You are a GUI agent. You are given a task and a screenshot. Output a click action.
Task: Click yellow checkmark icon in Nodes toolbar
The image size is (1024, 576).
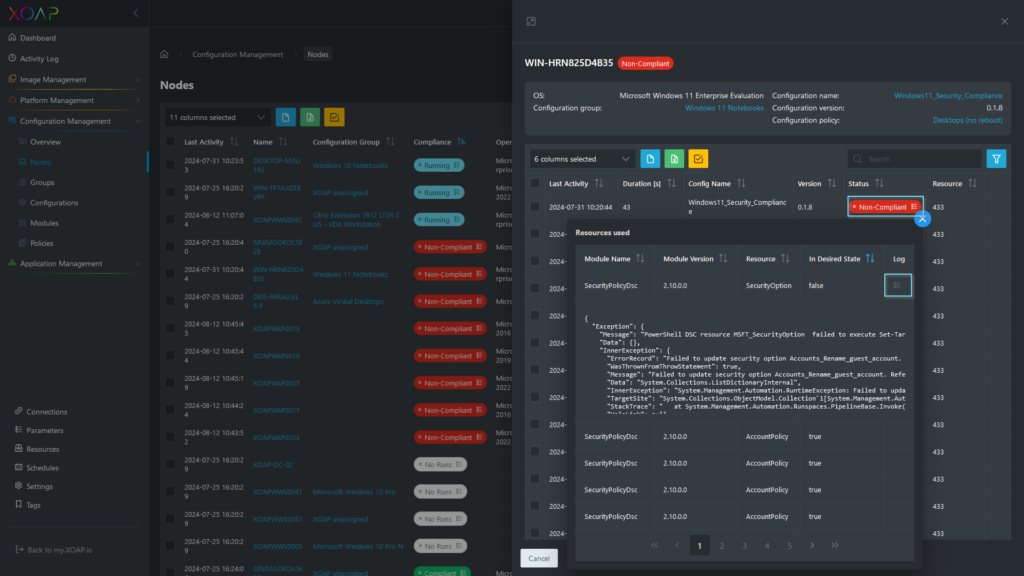334,118
